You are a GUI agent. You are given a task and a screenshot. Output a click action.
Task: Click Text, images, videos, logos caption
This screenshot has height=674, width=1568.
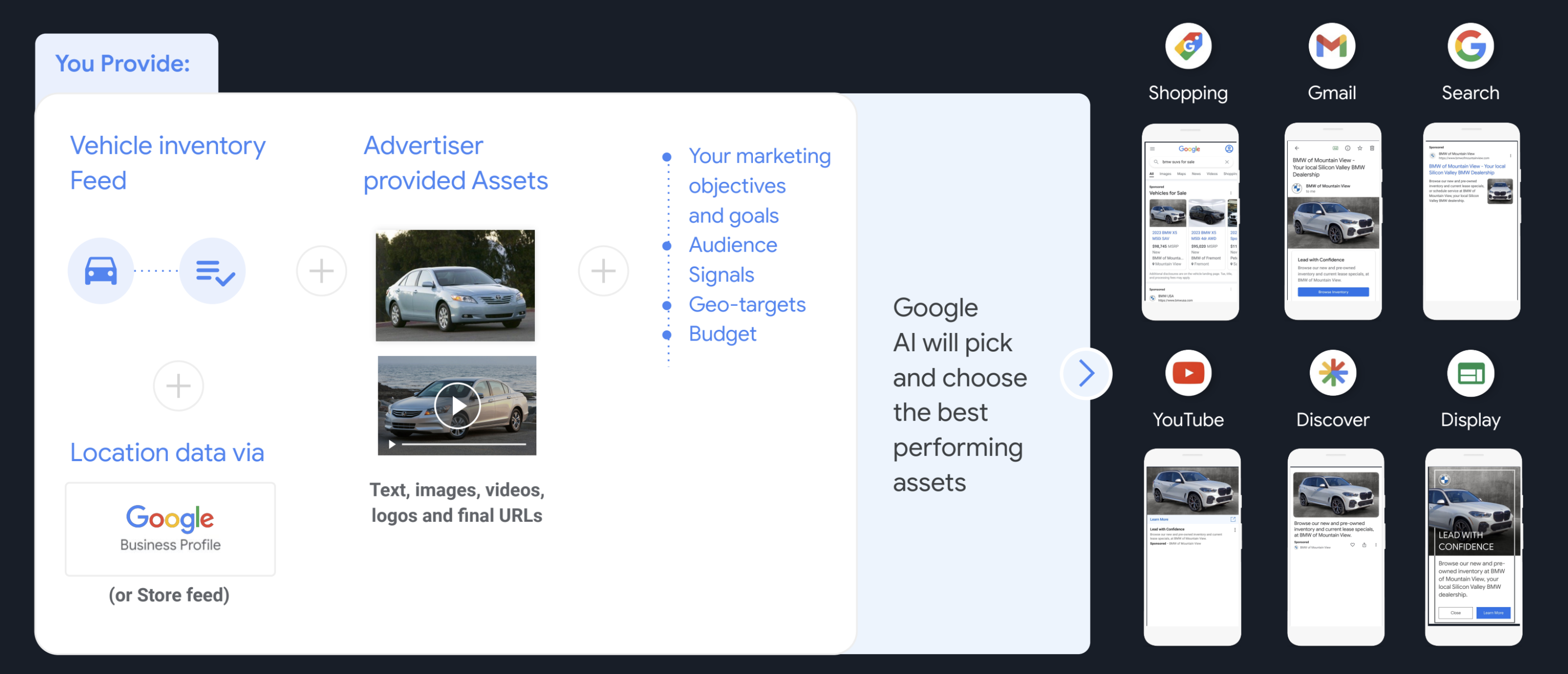(456, 503)
